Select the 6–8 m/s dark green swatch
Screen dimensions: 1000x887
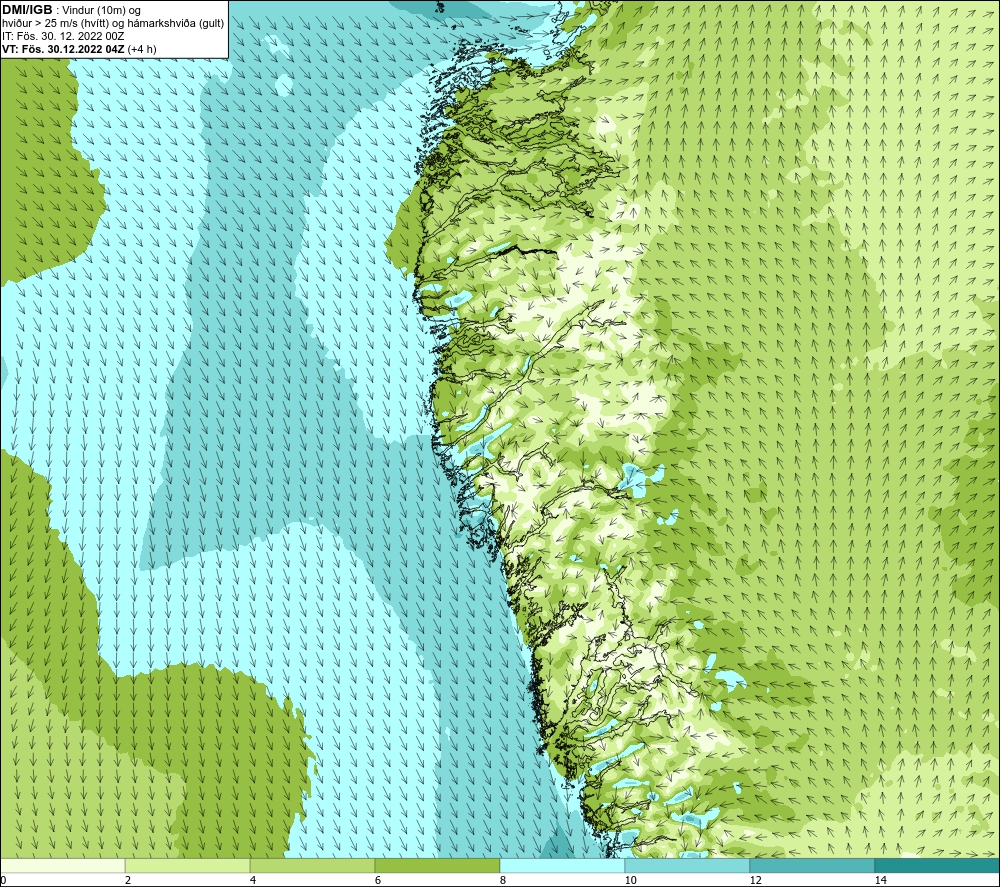(x=438, y=865)
